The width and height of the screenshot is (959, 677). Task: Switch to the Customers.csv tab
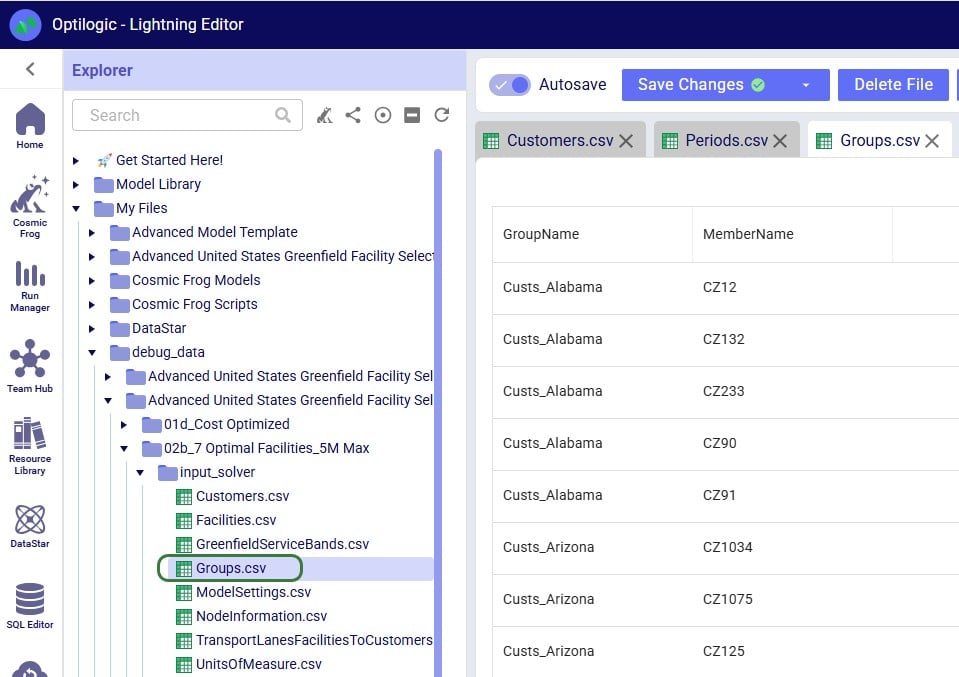click(x=560, y=141)
